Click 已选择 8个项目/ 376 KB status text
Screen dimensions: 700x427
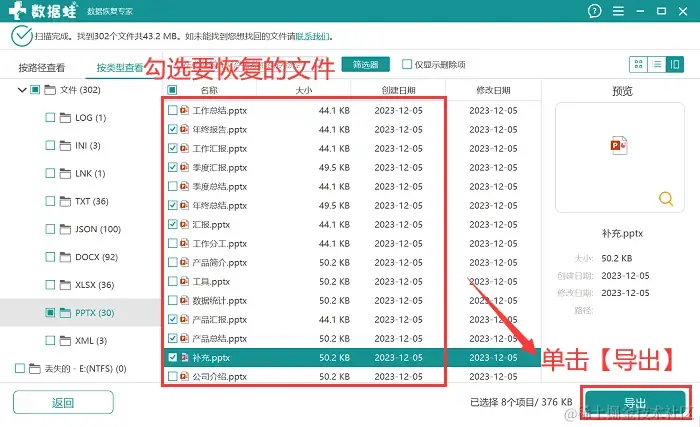pyautogui.click(x=521, y=402)
